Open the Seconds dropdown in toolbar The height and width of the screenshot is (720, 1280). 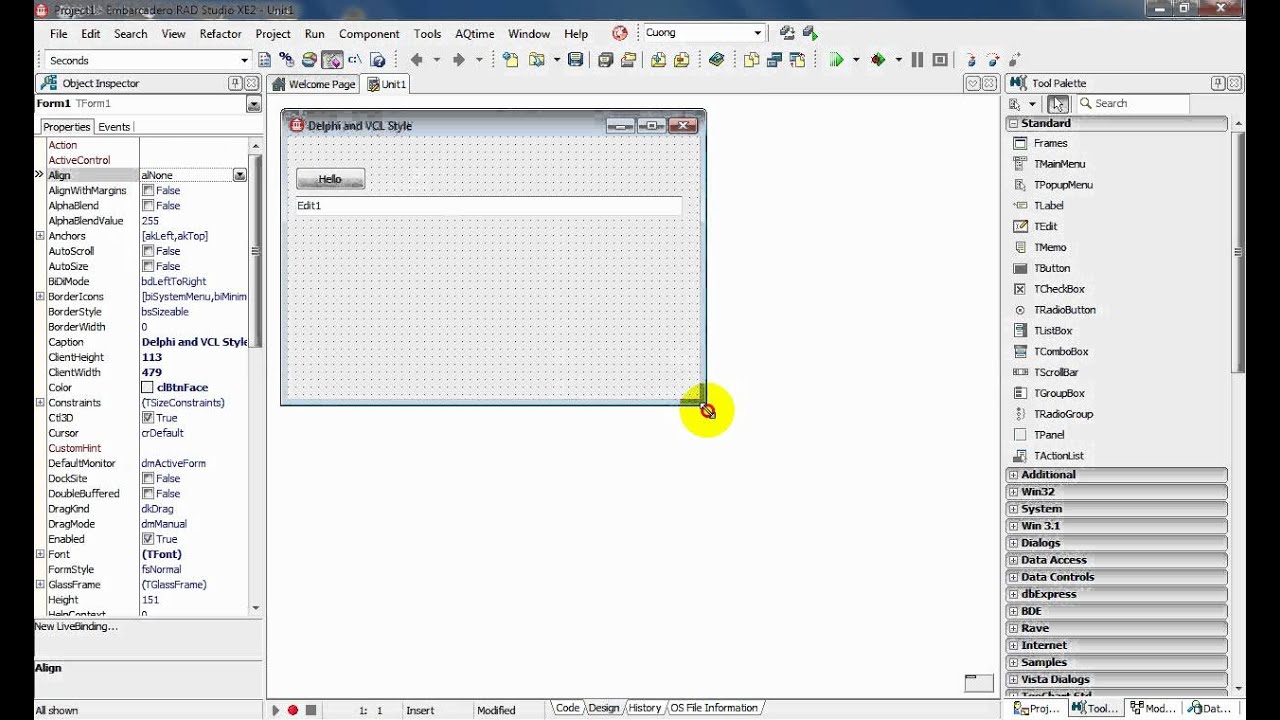[x=243, y=60]
